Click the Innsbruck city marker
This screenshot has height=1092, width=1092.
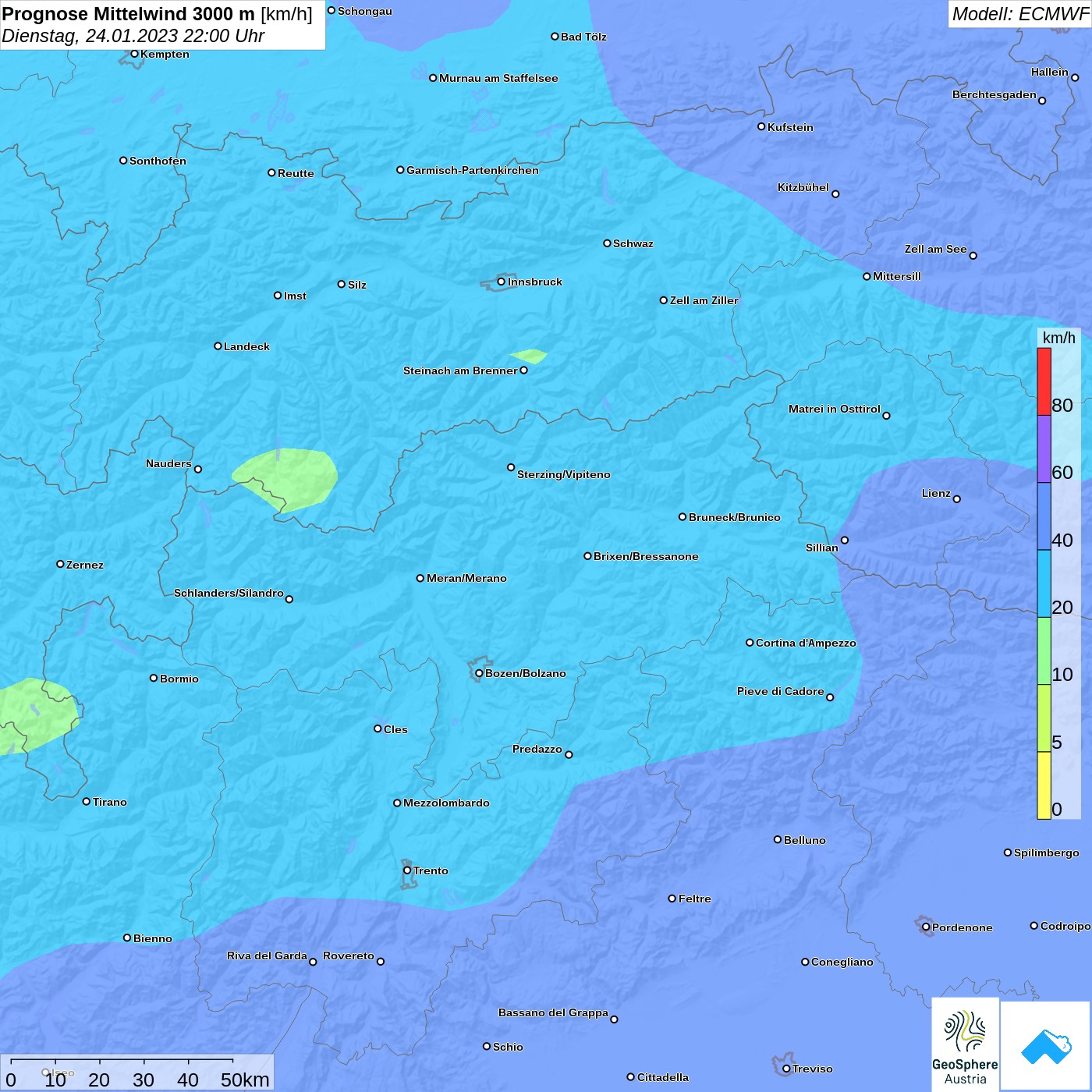(x=502, y=282)
